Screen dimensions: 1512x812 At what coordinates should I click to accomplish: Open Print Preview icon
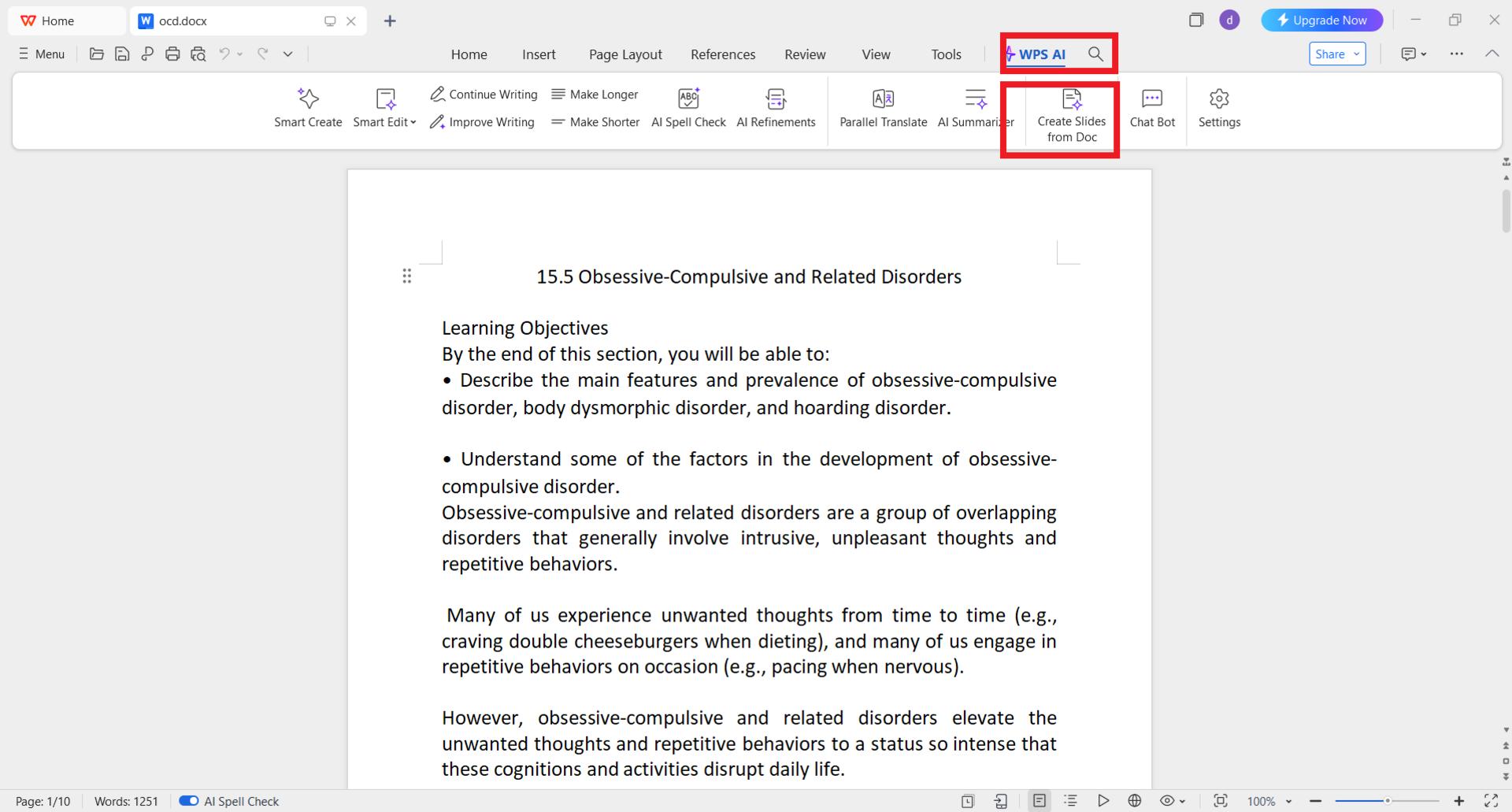[x=198, y=54]
